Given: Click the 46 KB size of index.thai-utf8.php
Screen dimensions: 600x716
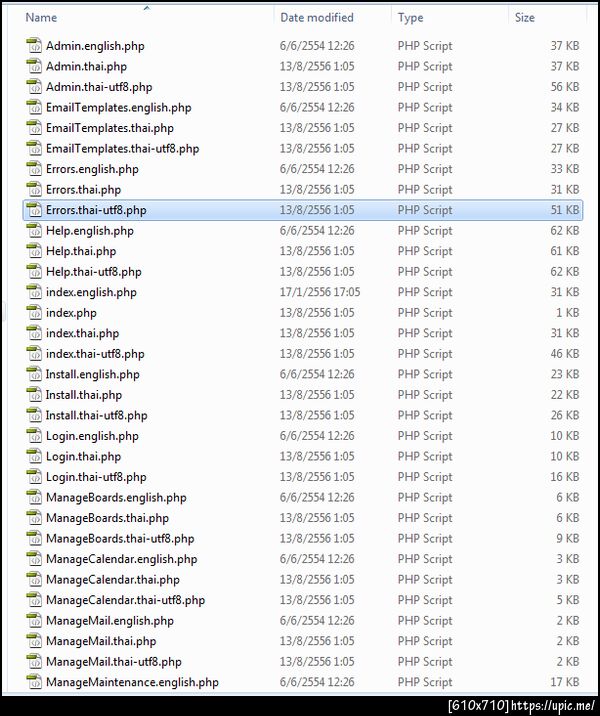Looking at the screenshot, I should pyautogui.click(x=565, y=354).
